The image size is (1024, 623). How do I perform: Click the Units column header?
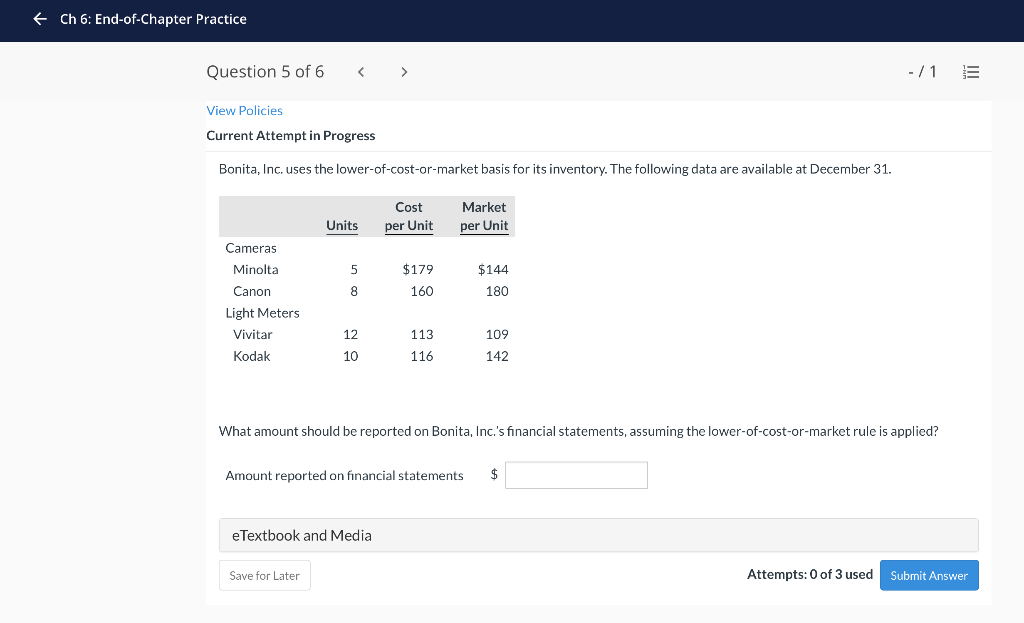pos(342,225)
